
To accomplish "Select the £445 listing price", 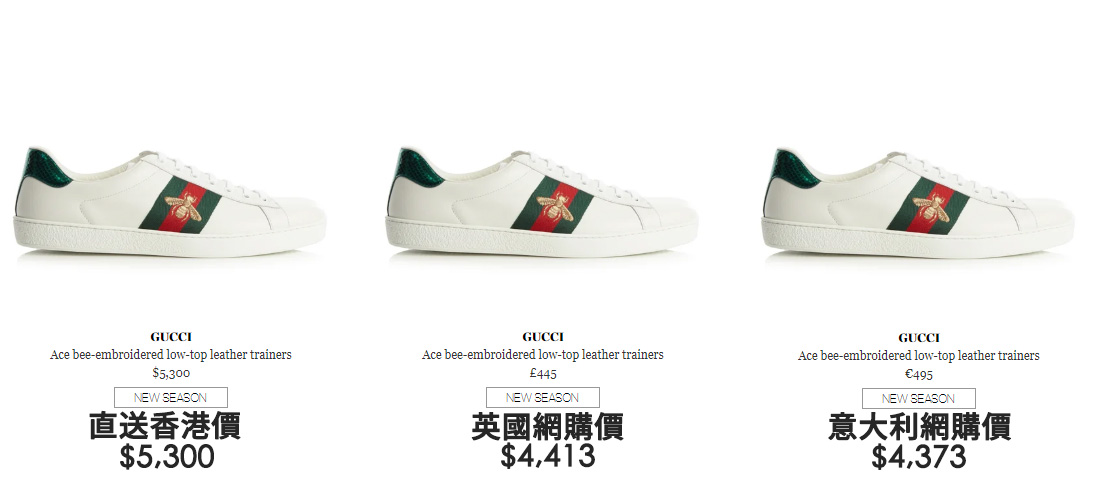I will [543, 373].
